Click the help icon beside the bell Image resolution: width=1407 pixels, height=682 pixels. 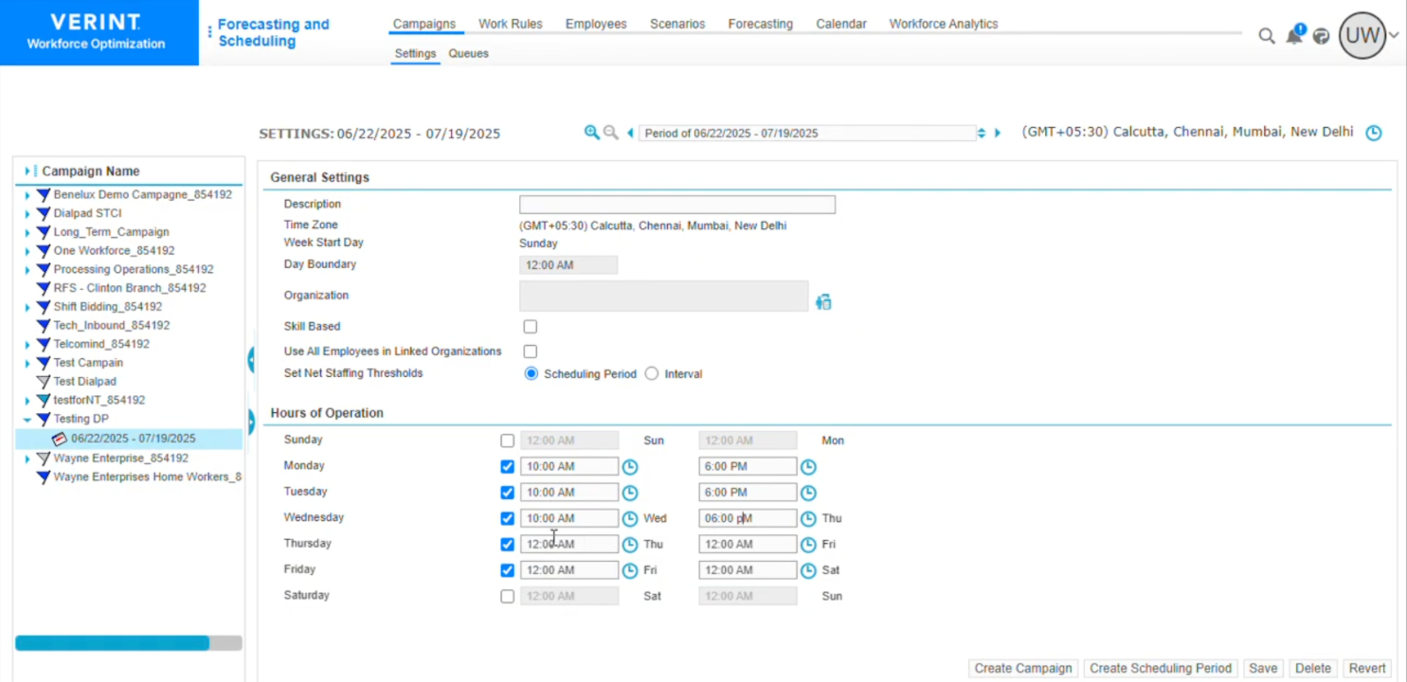pos(1321,36)
